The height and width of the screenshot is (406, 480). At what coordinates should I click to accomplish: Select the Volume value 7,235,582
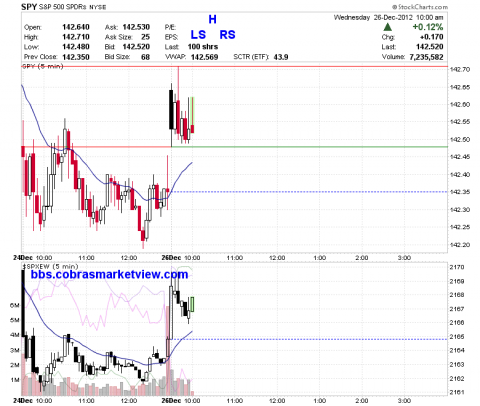426,57
